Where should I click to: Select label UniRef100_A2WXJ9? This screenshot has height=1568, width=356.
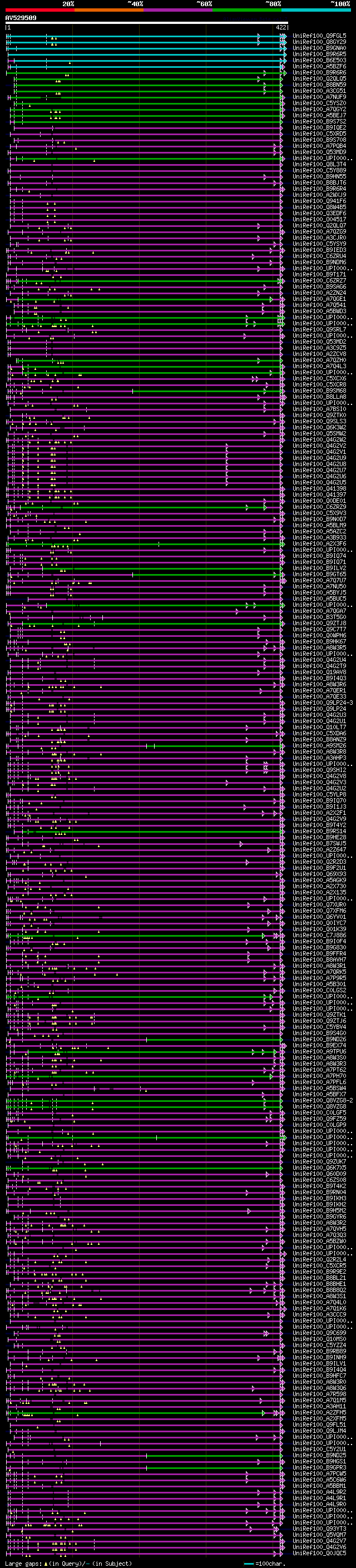319,195
